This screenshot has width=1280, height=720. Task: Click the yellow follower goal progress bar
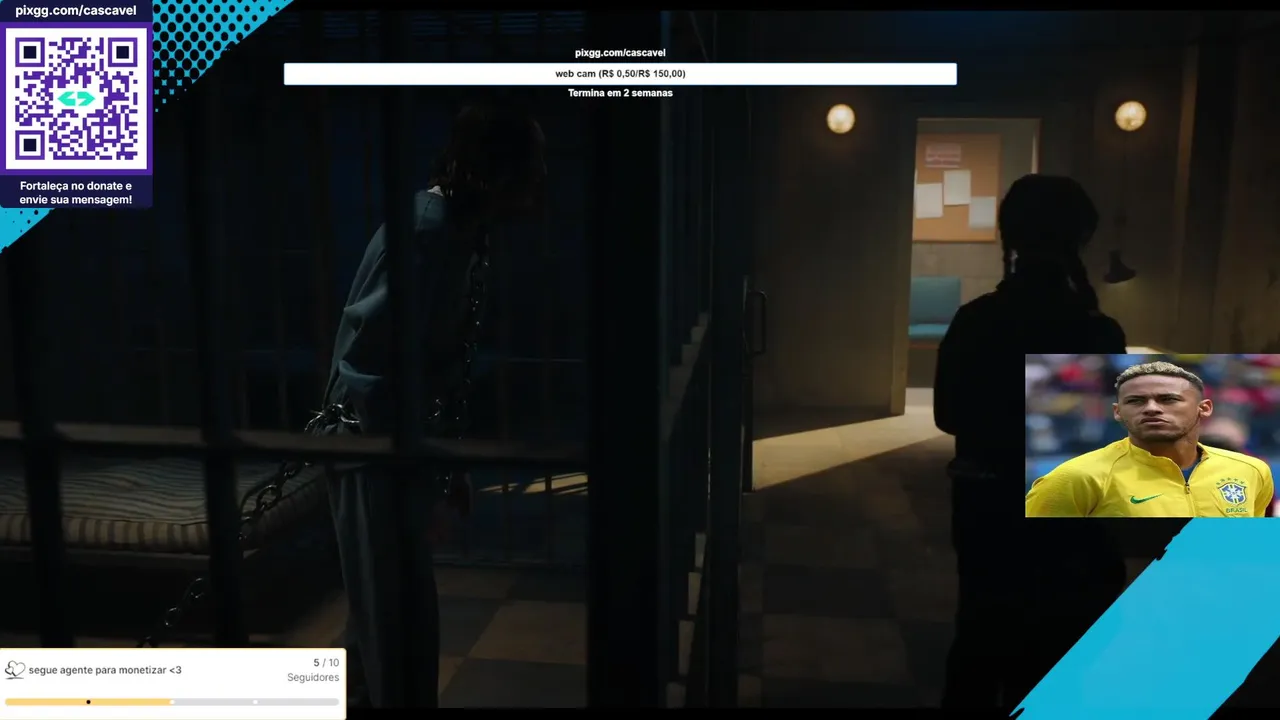click(172, 702)
